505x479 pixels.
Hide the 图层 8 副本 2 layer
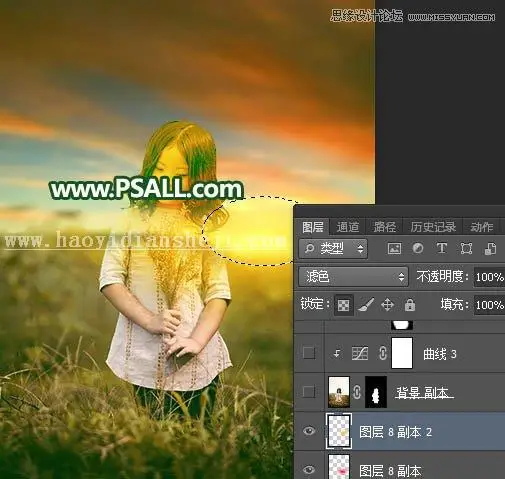pyautogui.click(x=309, y=431)
